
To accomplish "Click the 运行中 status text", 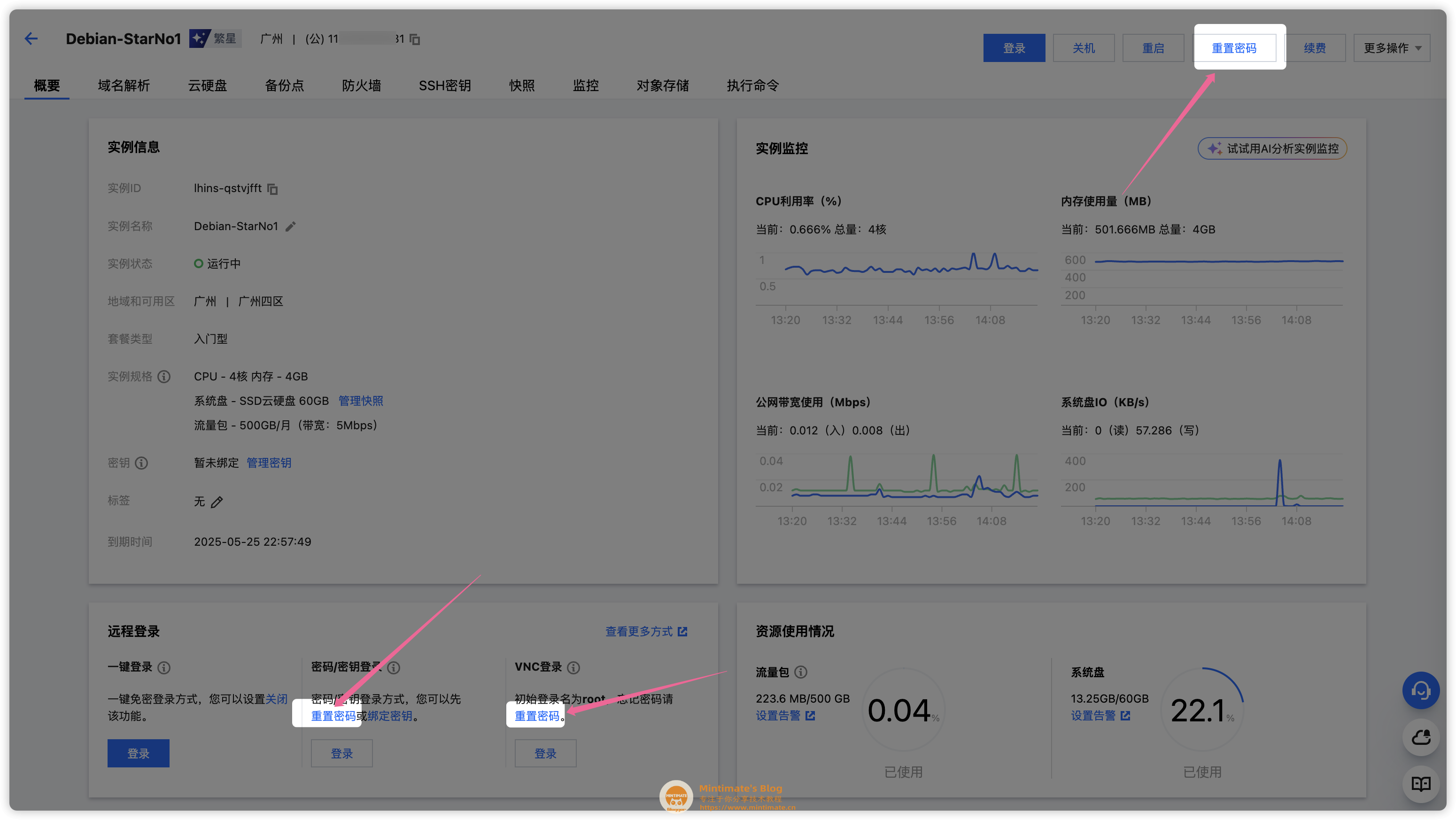I will click(x=224, y=264).
